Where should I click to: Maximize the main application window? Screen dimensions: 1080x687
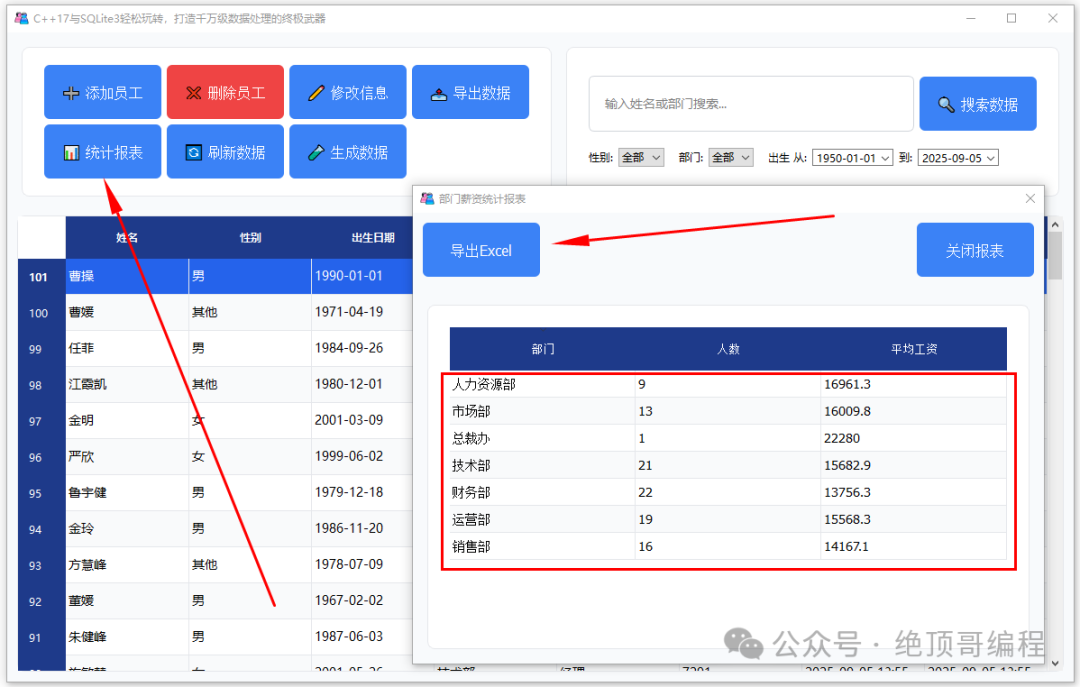tap(1011, 18)
